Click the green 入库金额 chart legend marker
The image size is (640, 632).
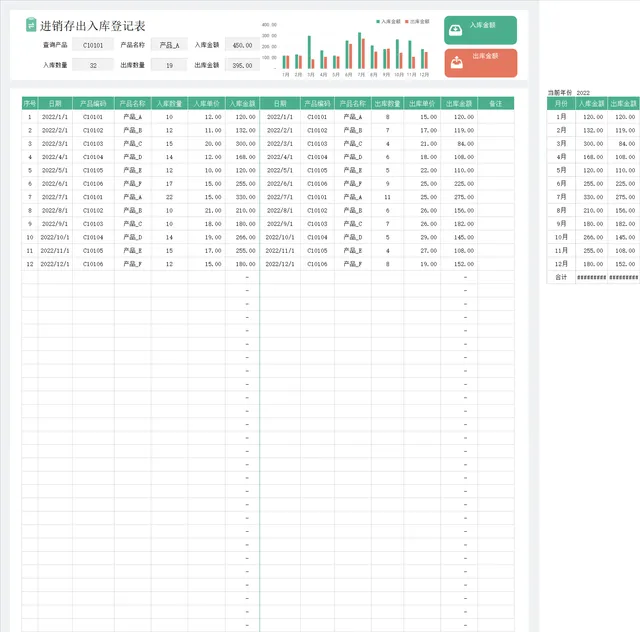378,21
